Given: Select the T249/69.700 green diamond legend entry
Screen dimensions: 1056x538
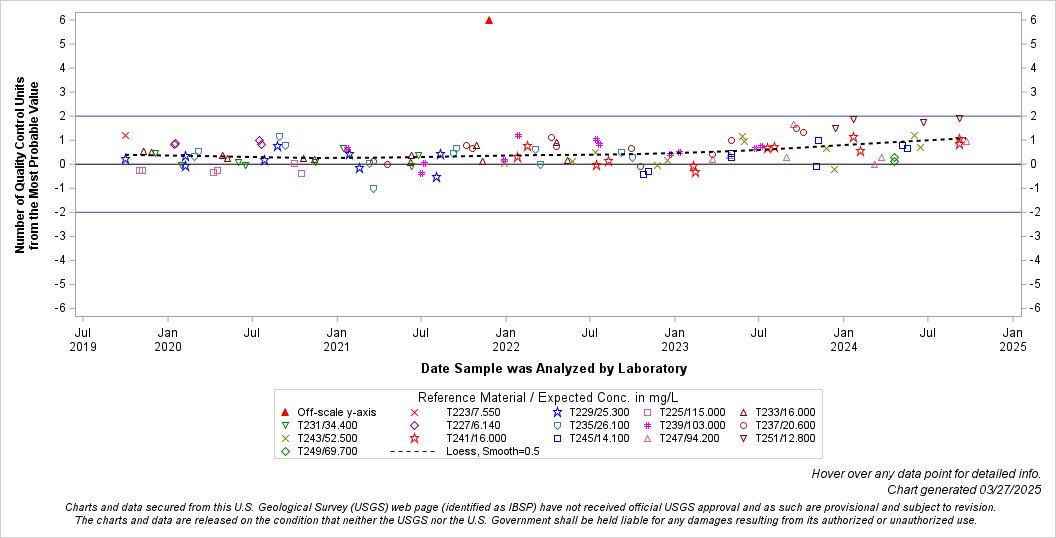Looking at the screenshot, I should 319,452.
